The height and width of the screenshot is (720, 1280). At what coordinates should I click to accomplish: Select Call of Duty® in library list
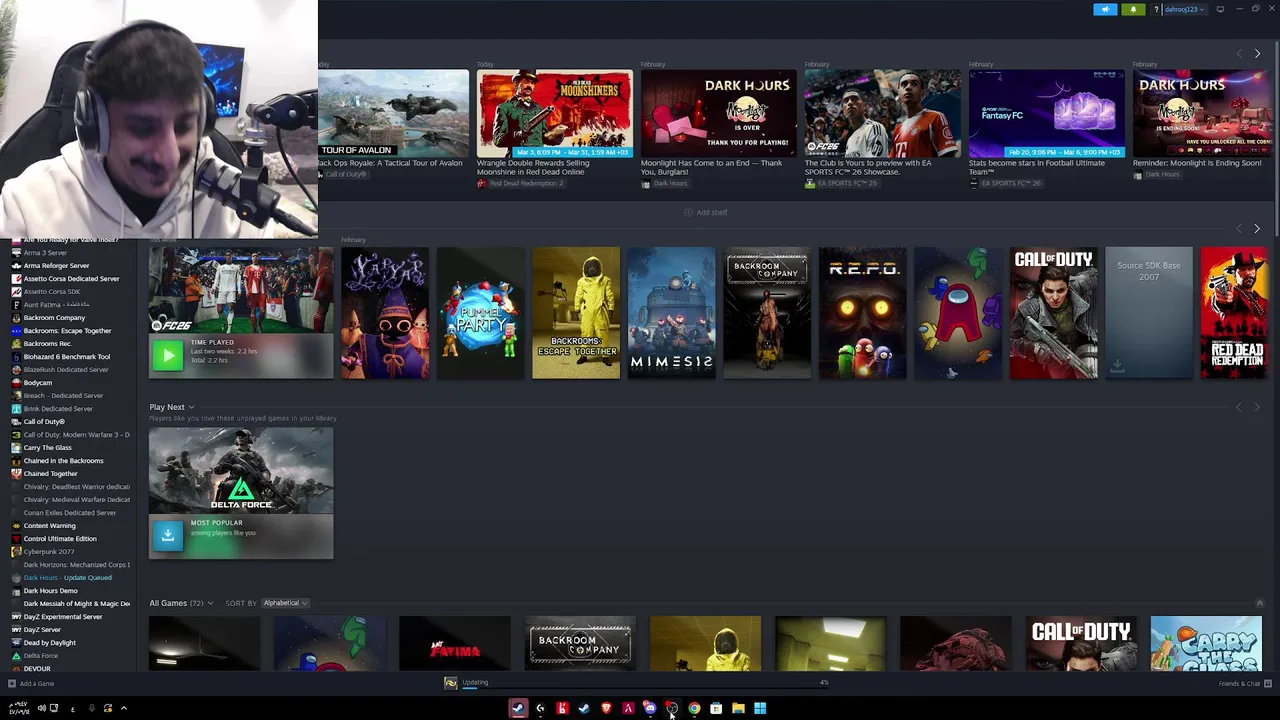43,422
